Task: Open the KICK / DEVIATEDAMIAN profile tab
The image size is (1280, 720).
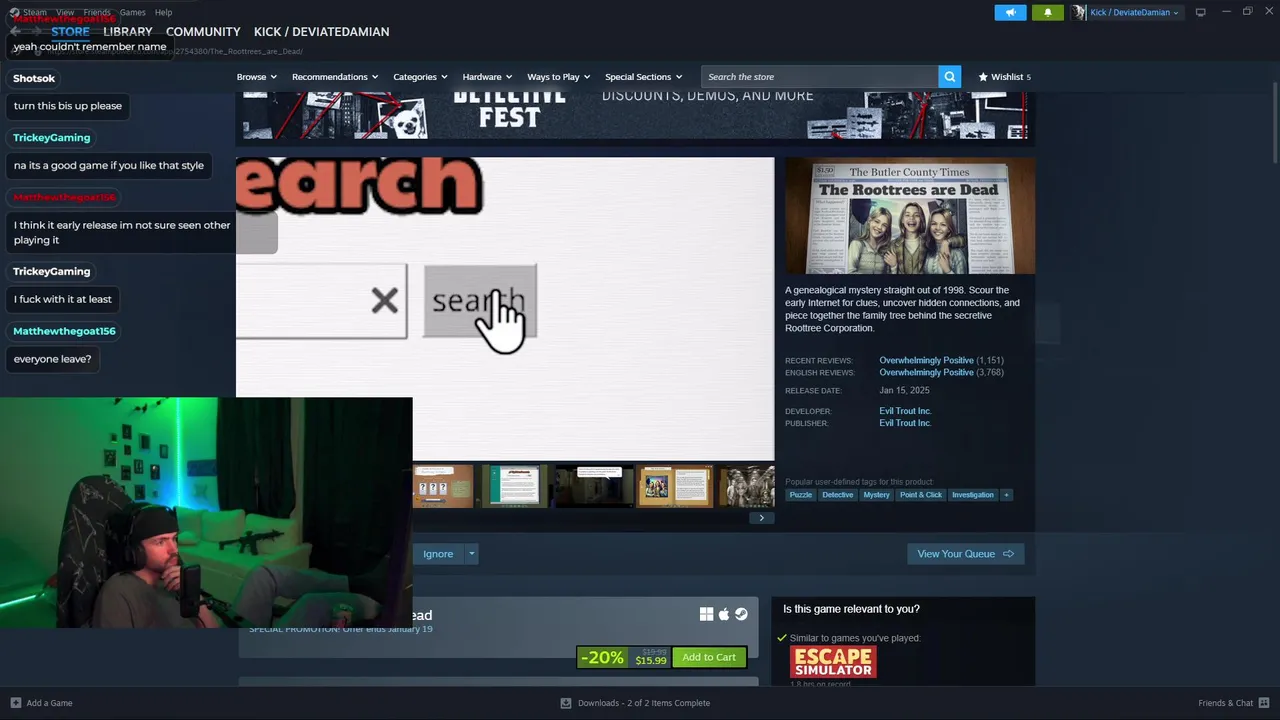Action: (321, 32)
